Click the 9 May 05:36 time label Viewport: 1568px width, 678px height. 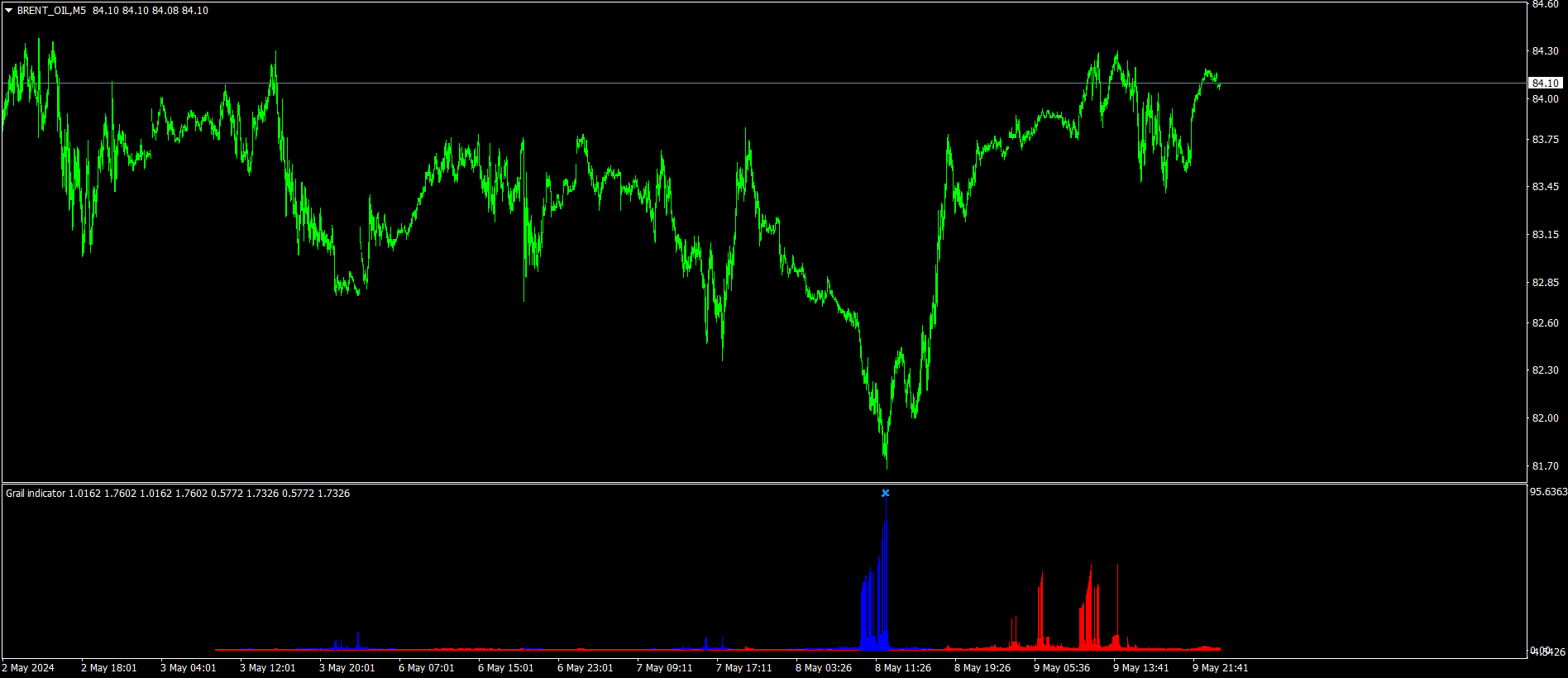[x=1062, y=668]
